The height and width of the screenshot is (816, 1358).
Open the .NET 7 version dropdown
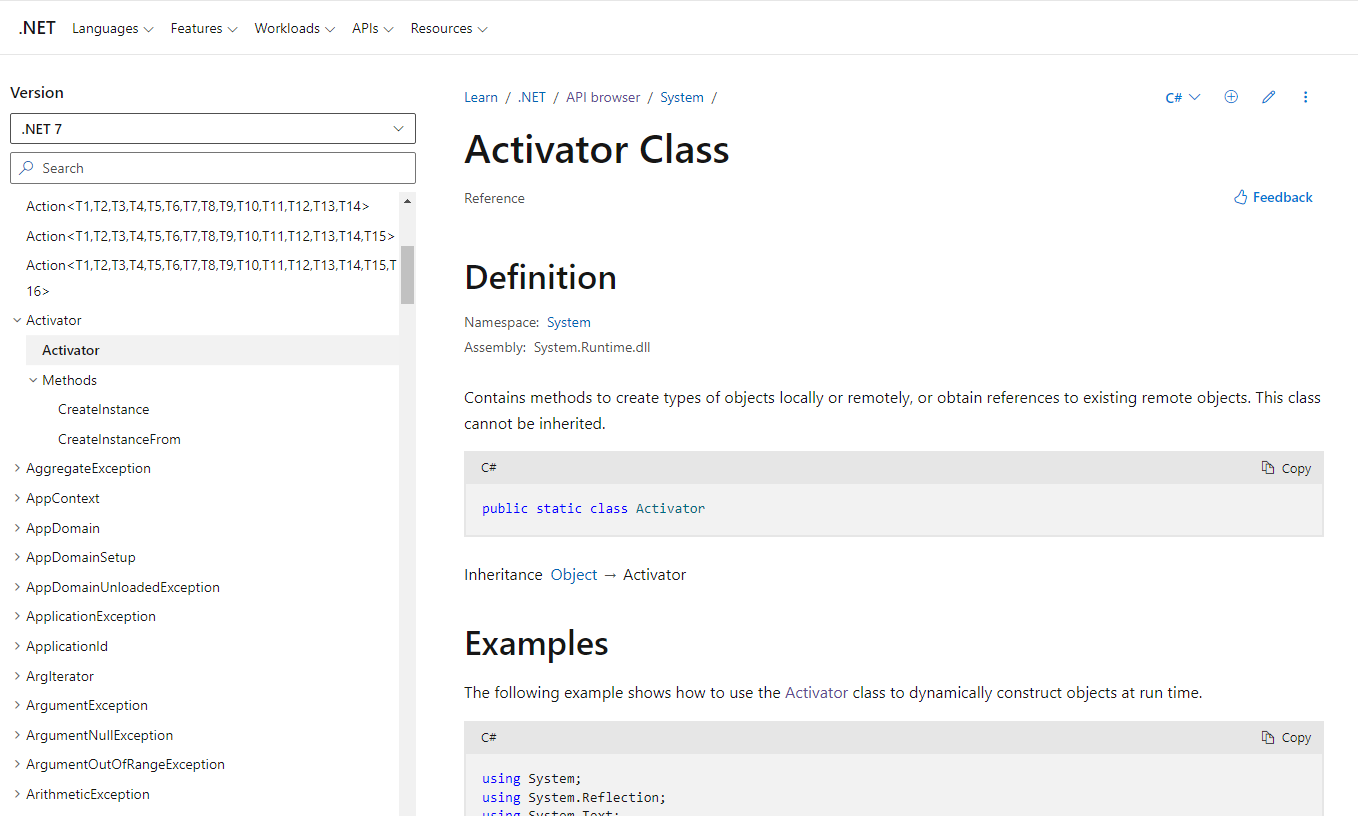[x=213, y=129]
